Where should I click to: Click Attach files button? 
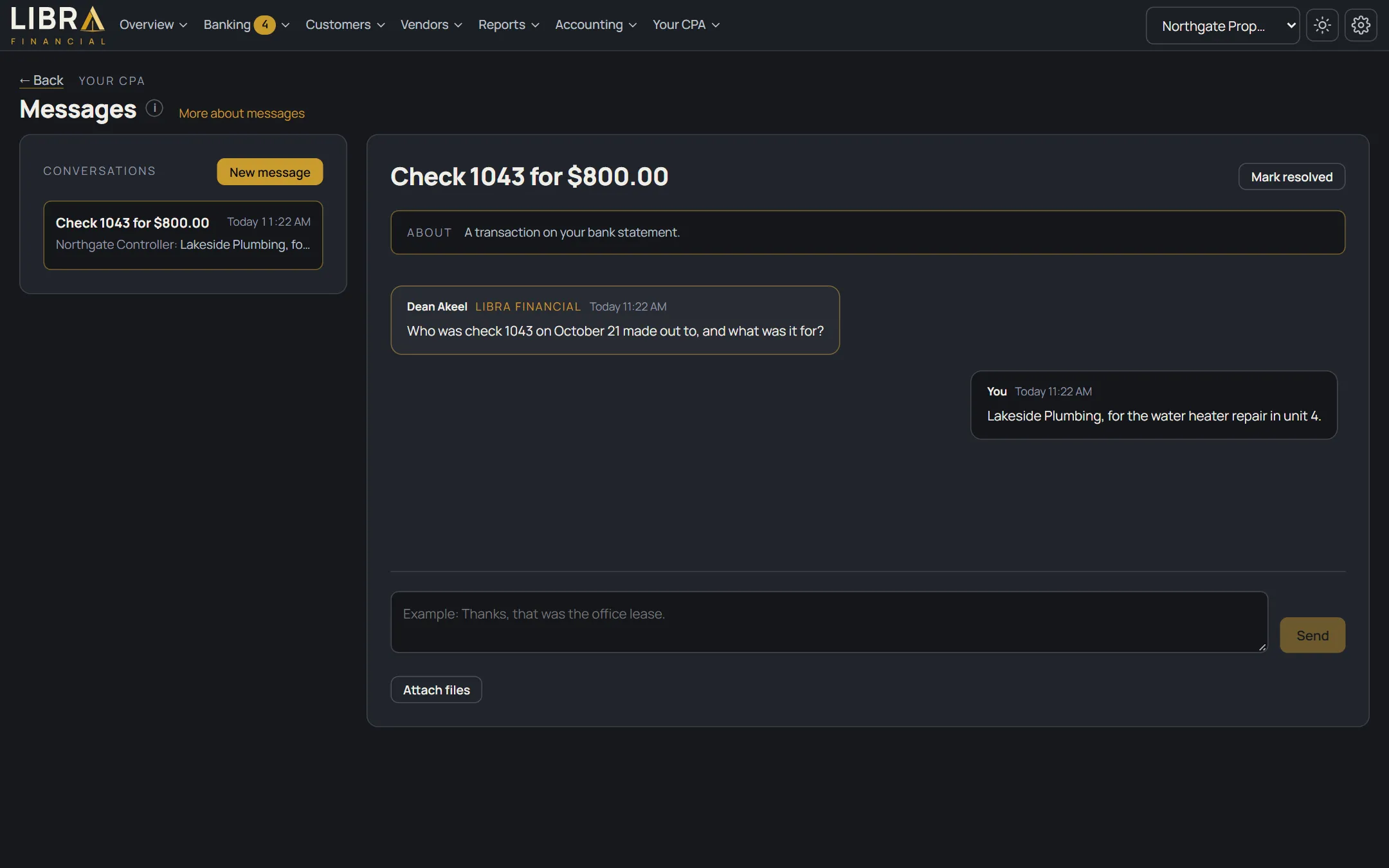(x=437, y=690)
